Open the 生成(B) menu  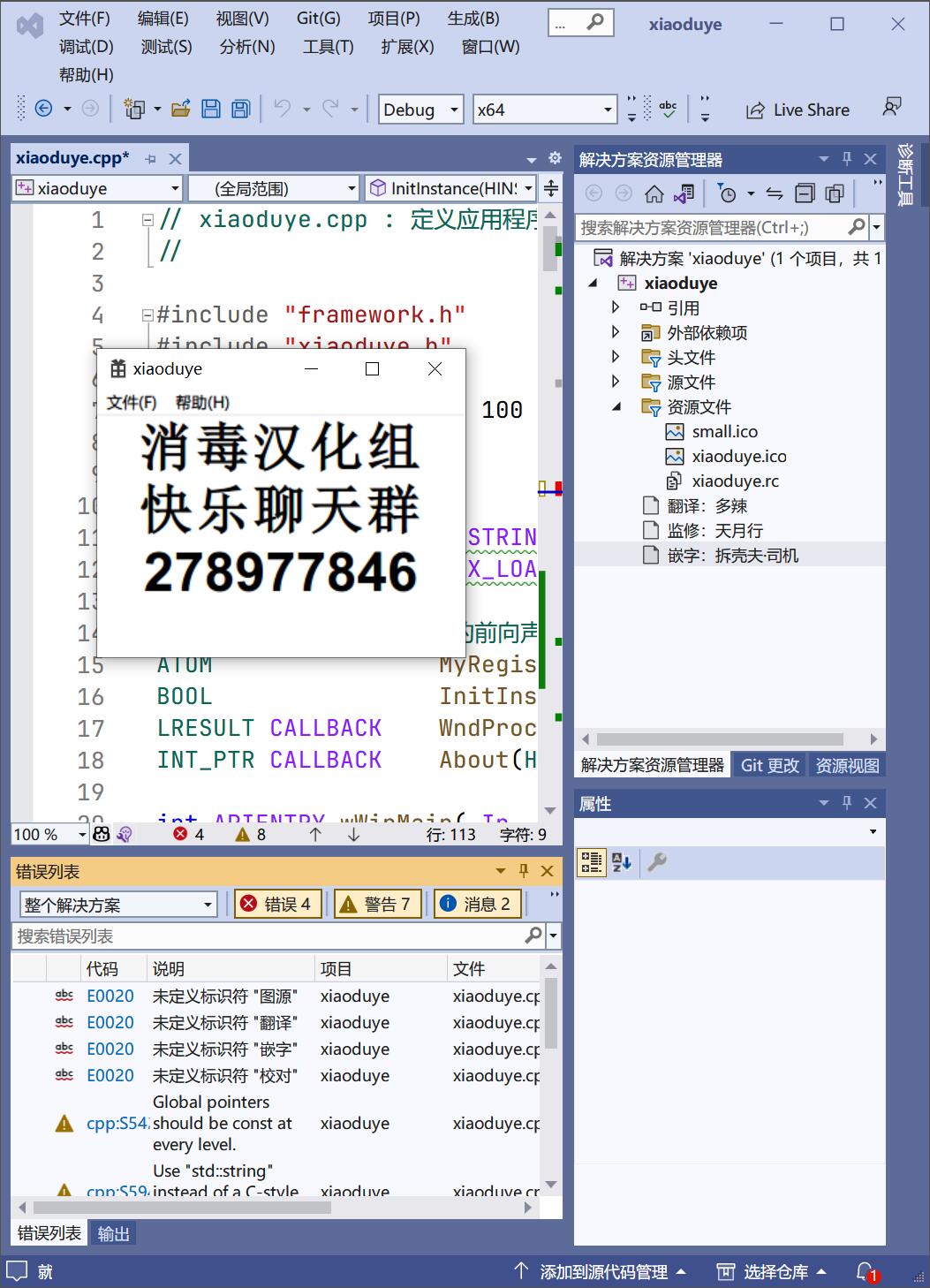473,19
